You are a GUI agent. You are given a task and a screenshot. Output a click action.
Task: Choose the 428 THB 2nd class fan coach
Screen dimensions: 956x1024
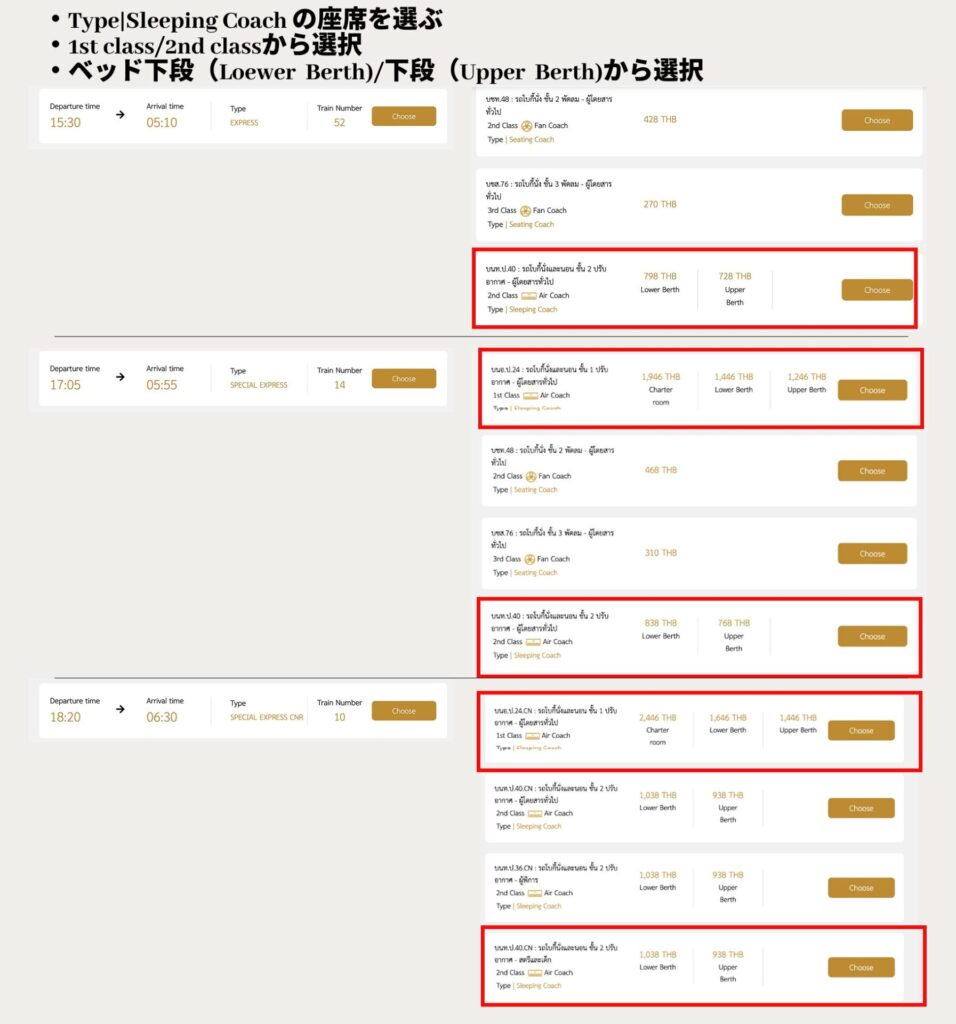pos(876,120)
